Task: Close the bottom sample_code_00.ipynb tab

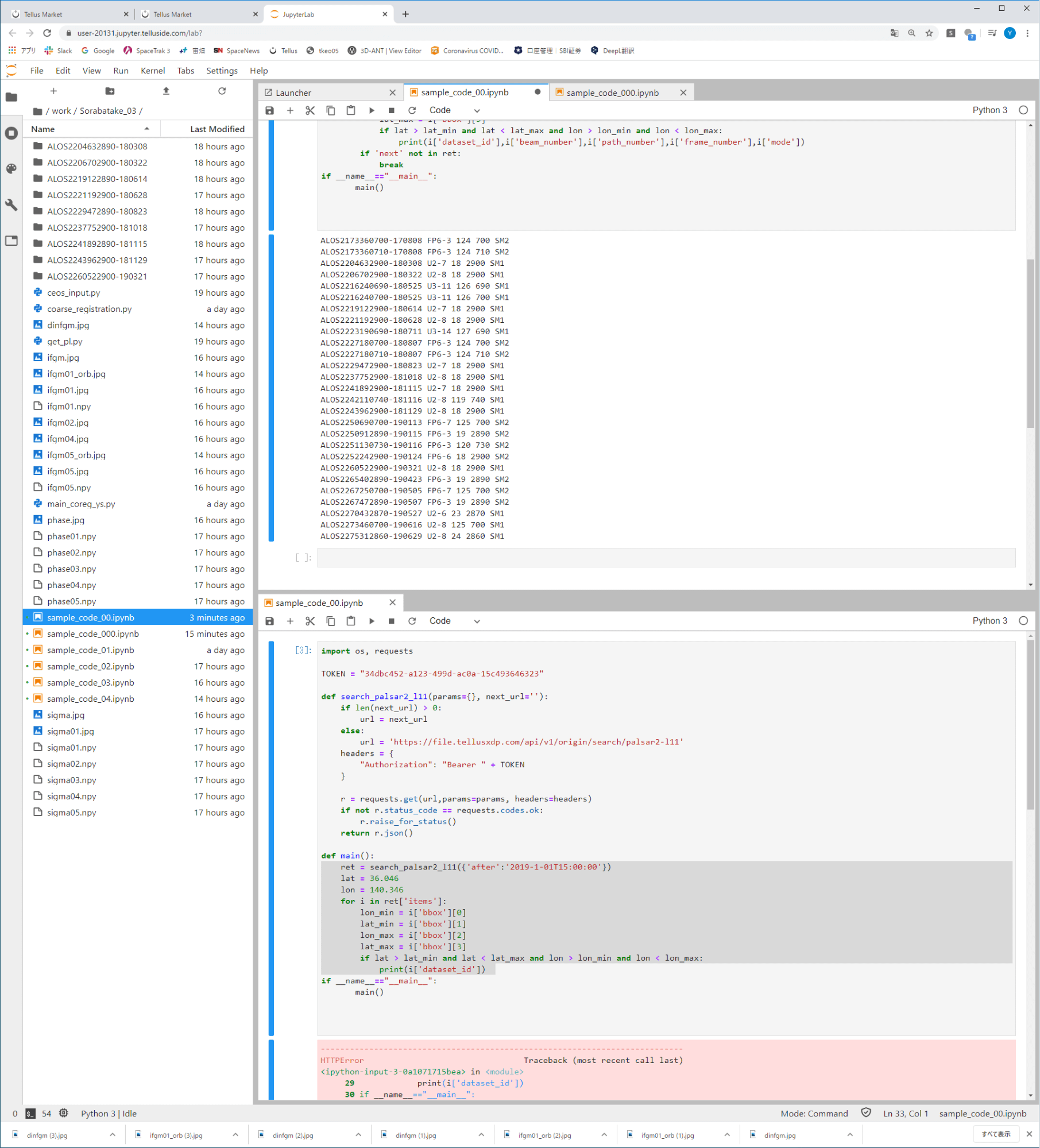Action: (x=392, y=603)
